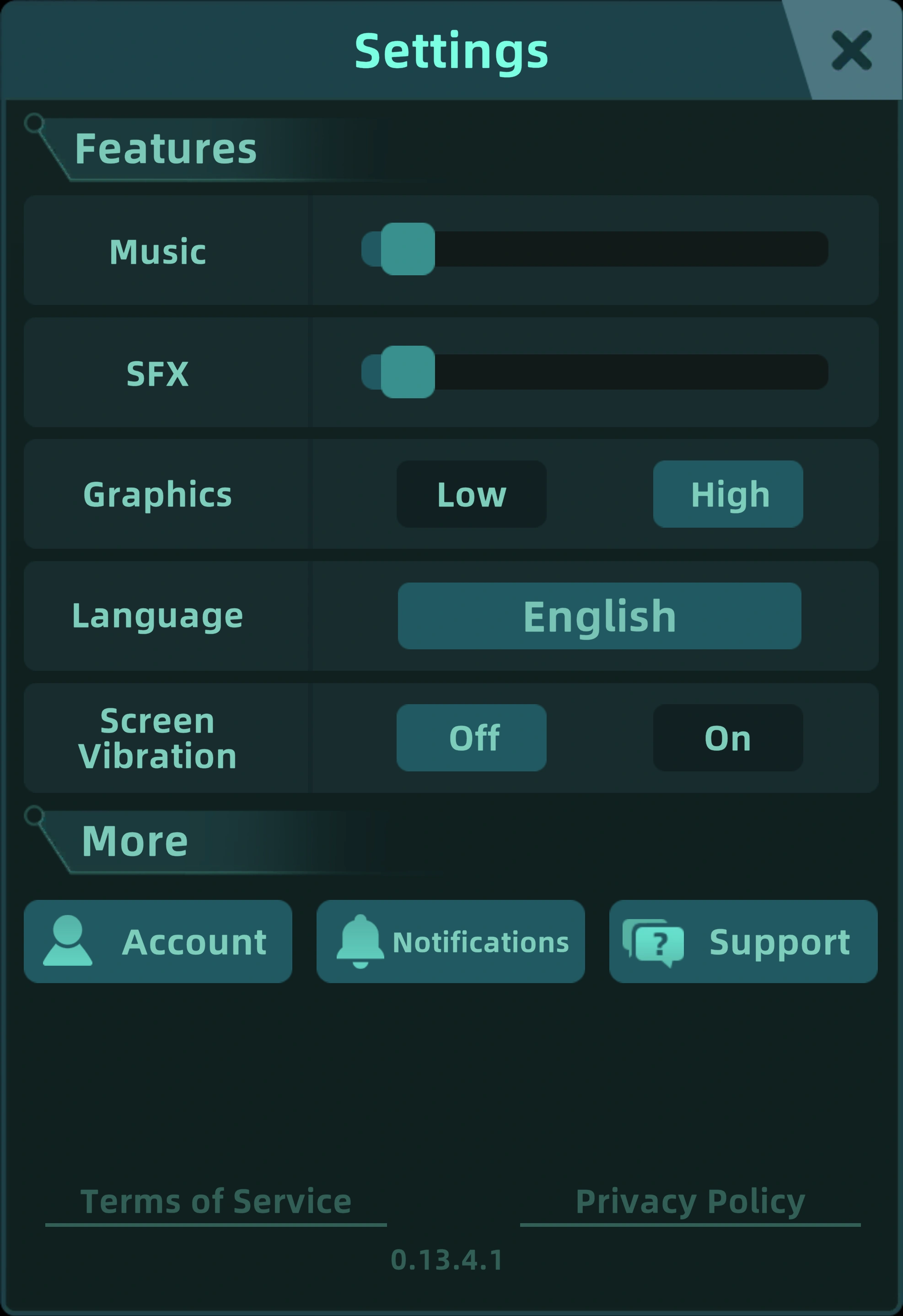Set Graphics quality to High
The width and height of the screenshot is (903, 1316).
pyautogui.click(x=728, y=494)
